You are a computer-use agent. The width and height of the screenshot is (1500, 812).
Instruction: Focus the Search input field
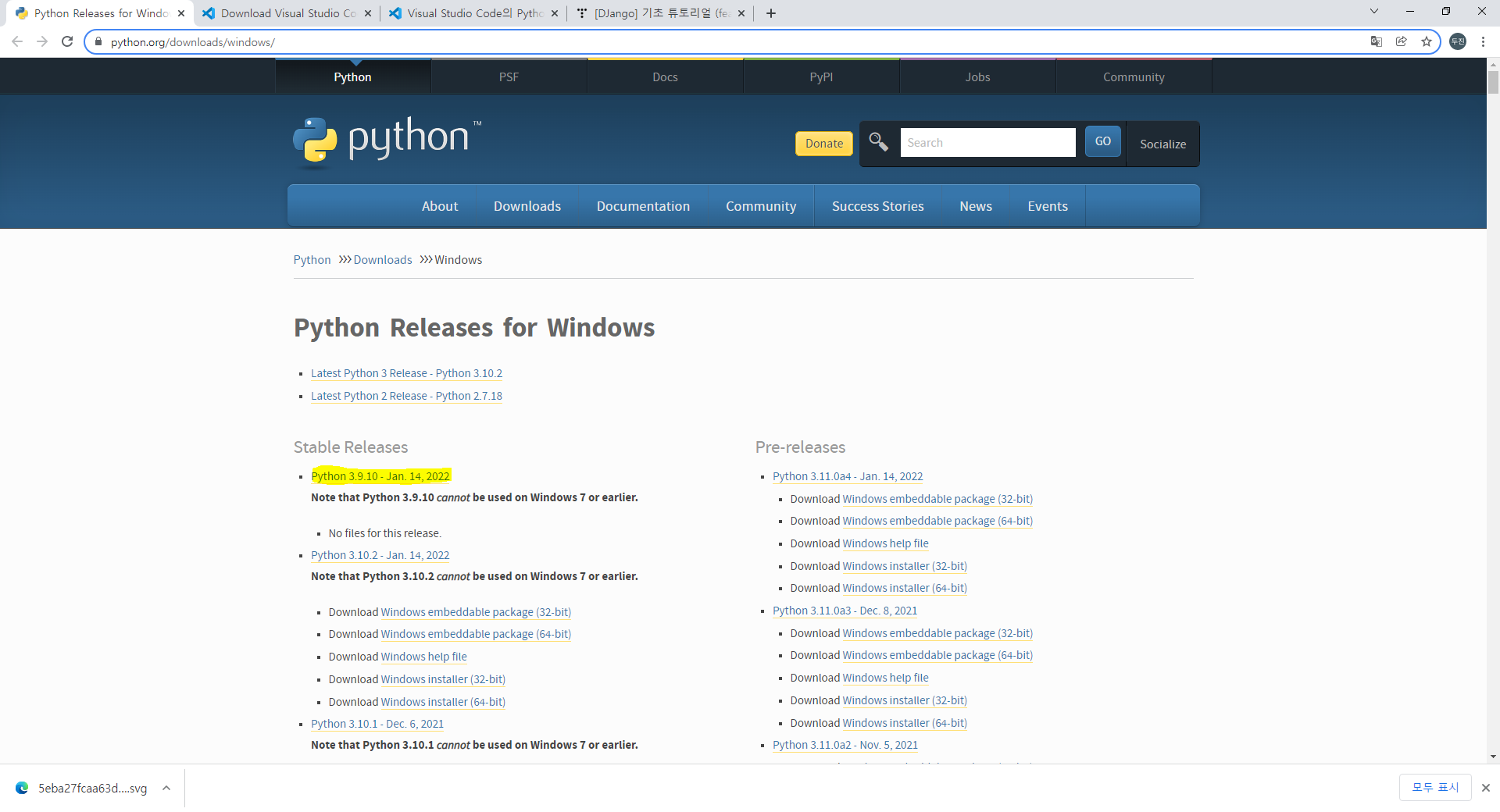coord(987,143)
